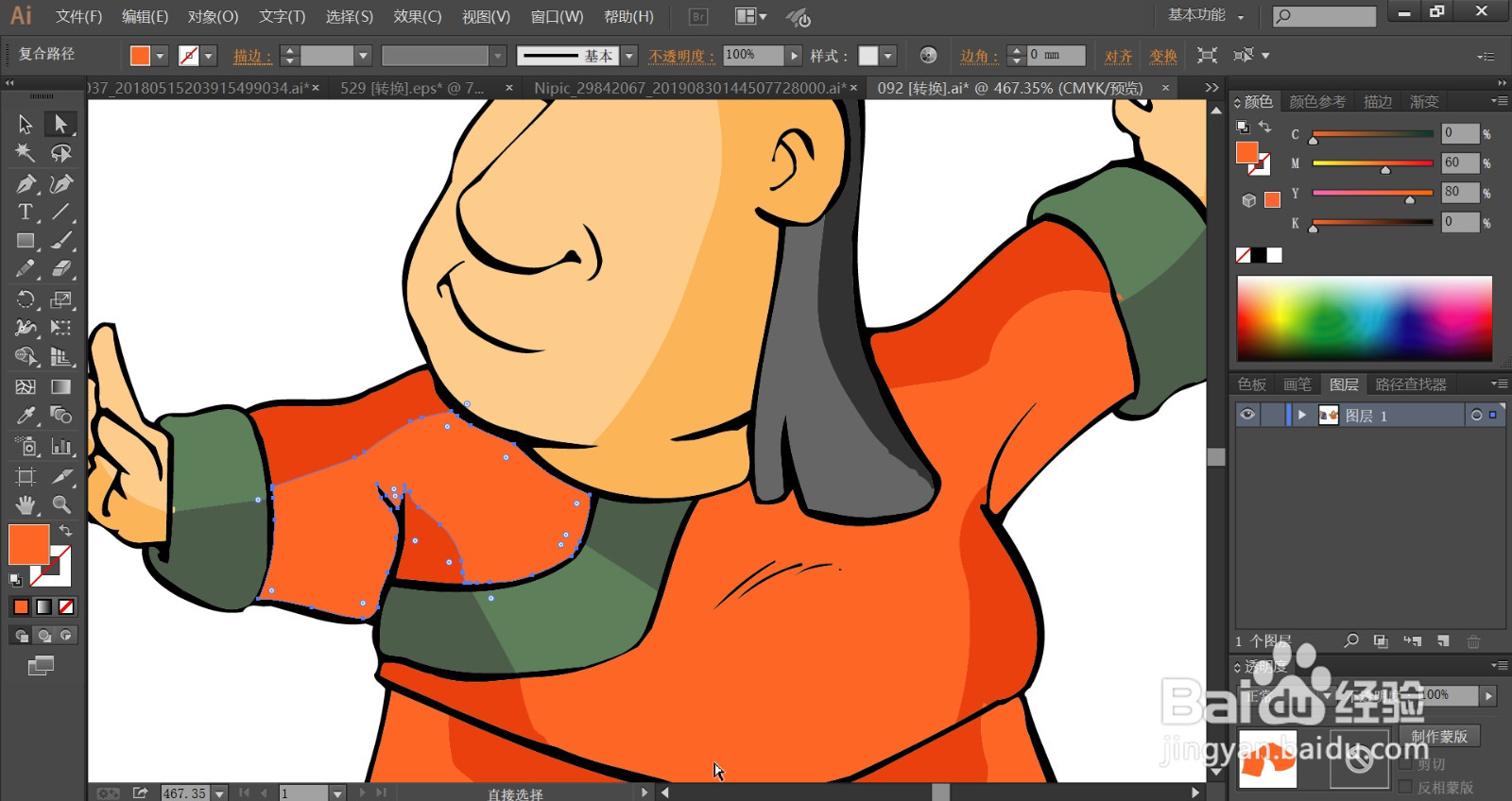This screenshot has width=1512, height=801.
Task: Select the Pencil tool
Action: 26,269
